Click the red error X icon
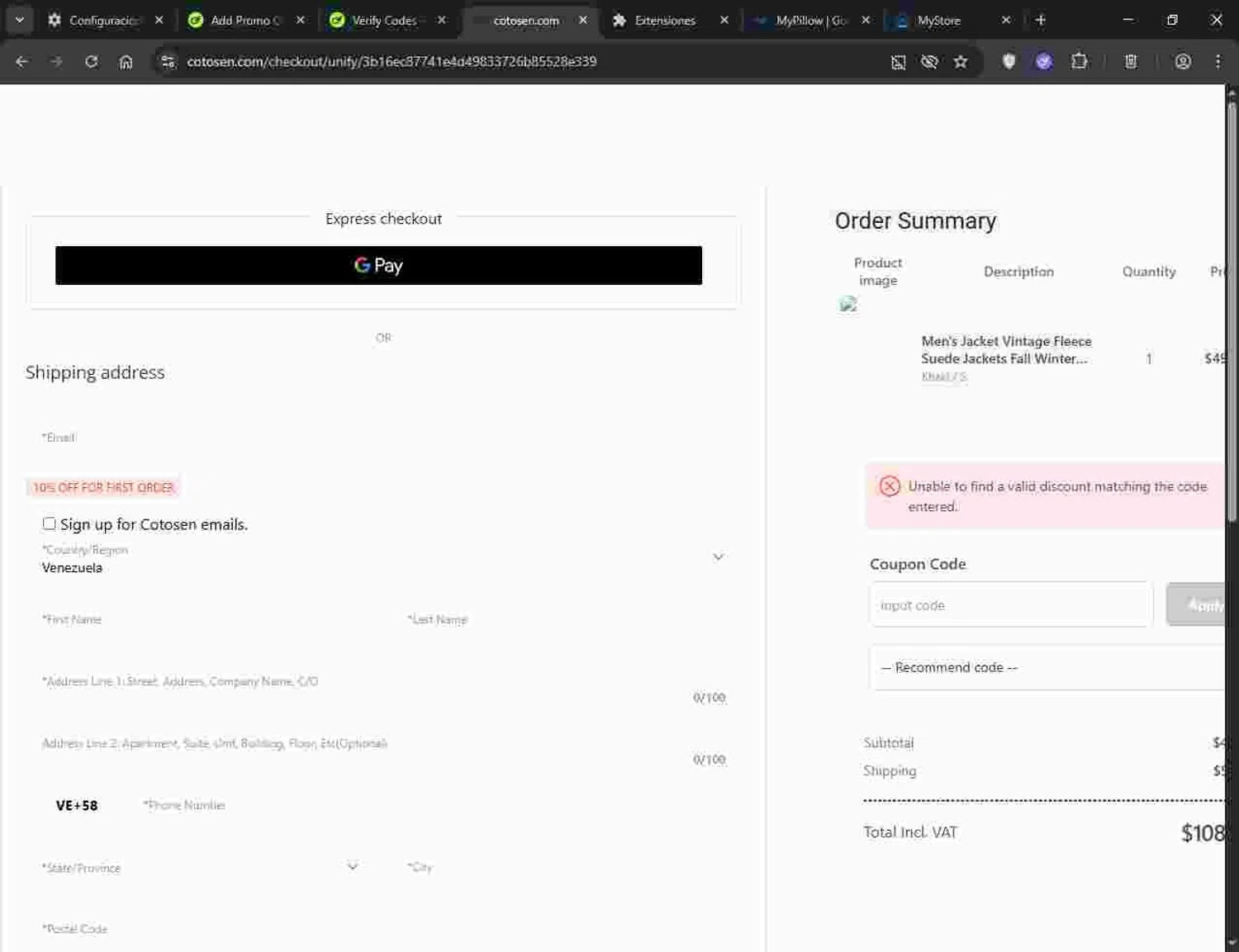 890,485
